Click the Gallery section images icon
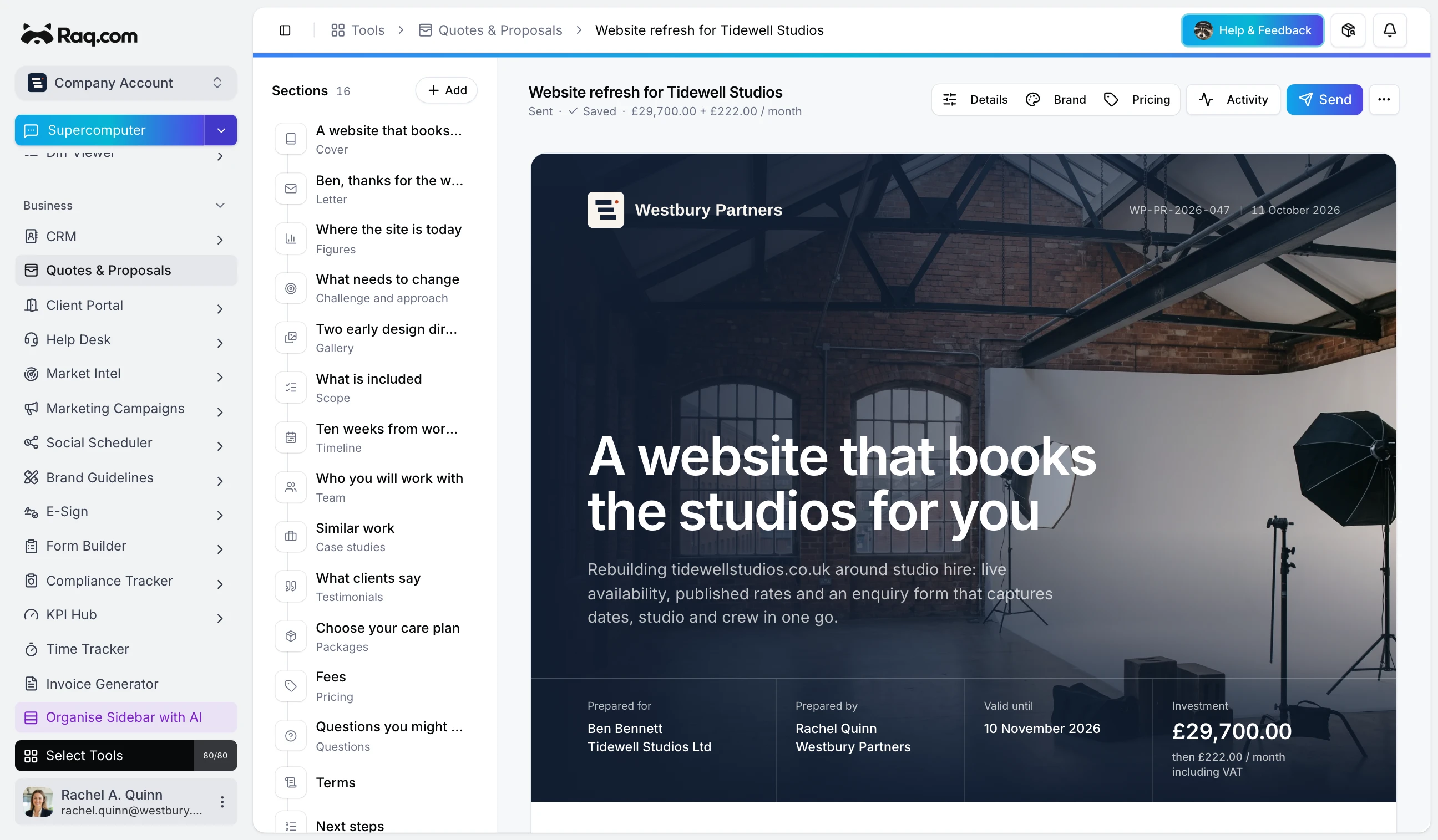Image resolution: width=1438 pixels, height=840 pixels. coord(291,338)
